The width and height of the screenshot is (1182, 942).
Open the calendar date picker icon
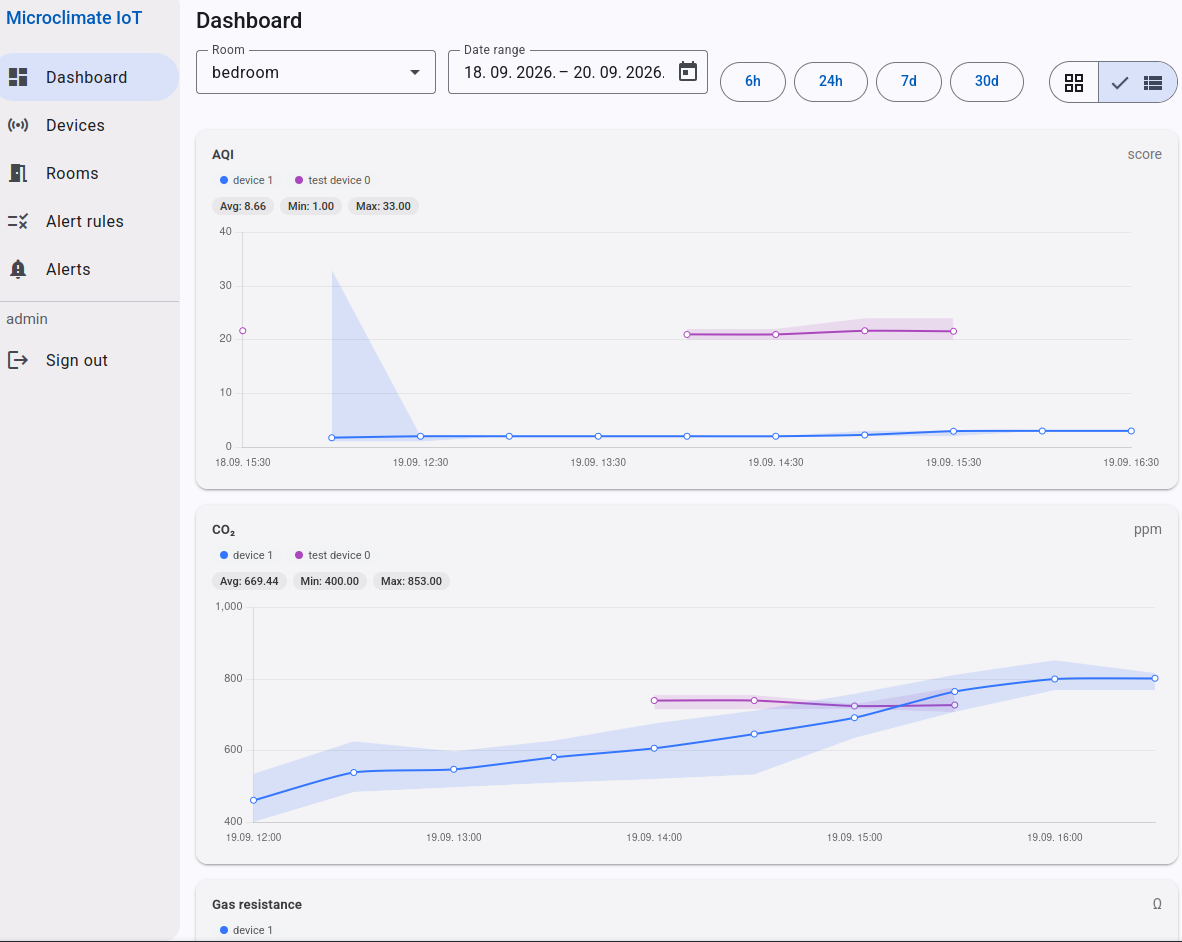pos(687,72)
